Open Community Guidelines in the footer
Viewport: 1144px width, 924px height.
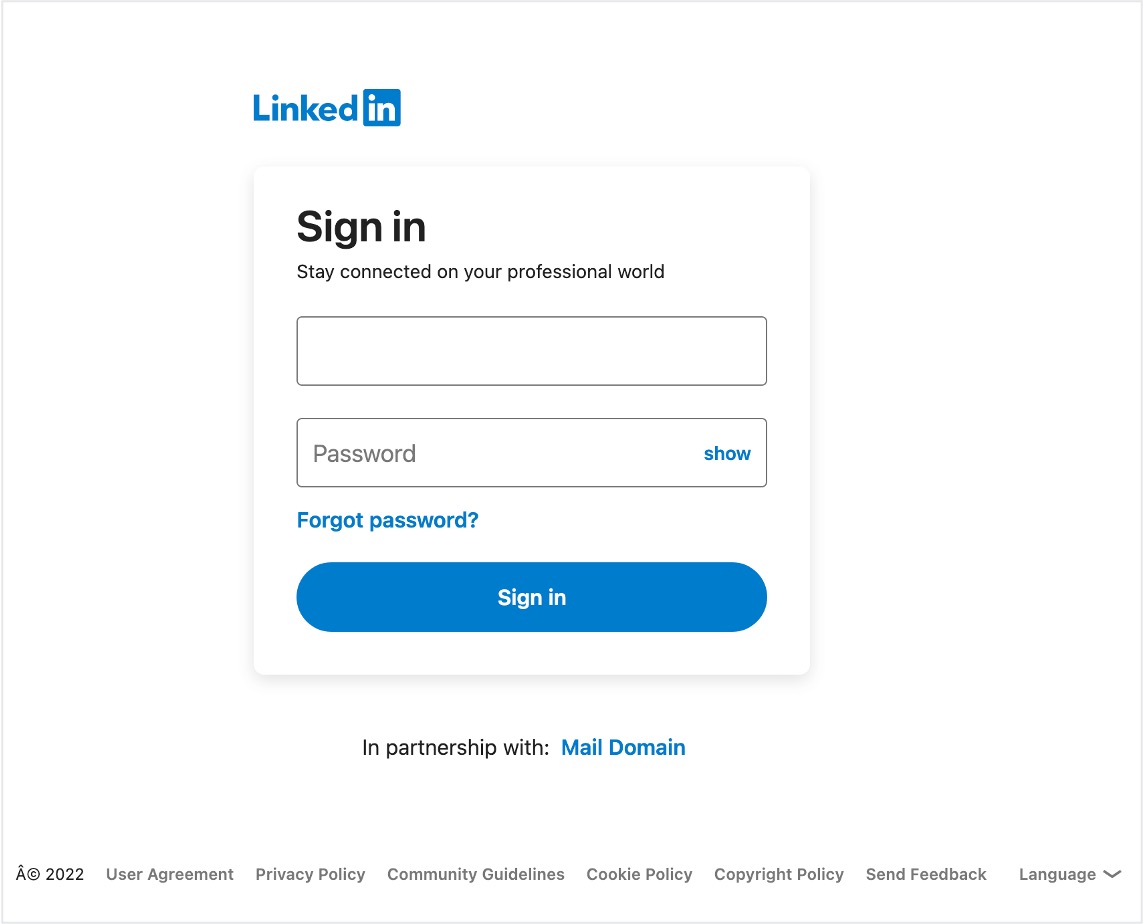476,874
